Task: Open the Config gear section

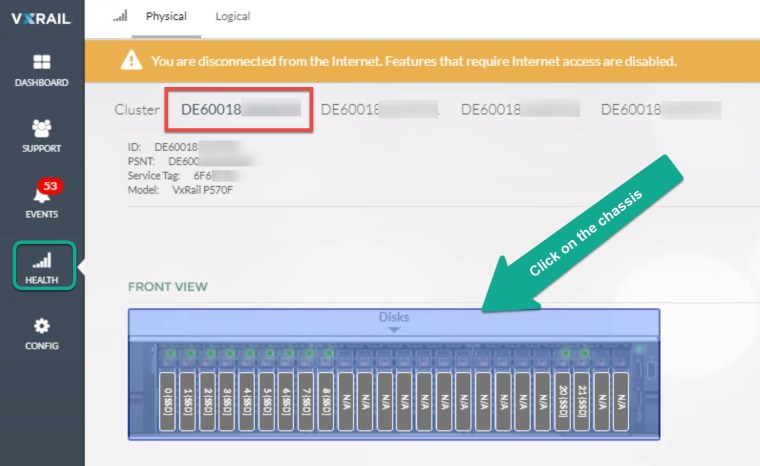Action: (x=42, y=334)
